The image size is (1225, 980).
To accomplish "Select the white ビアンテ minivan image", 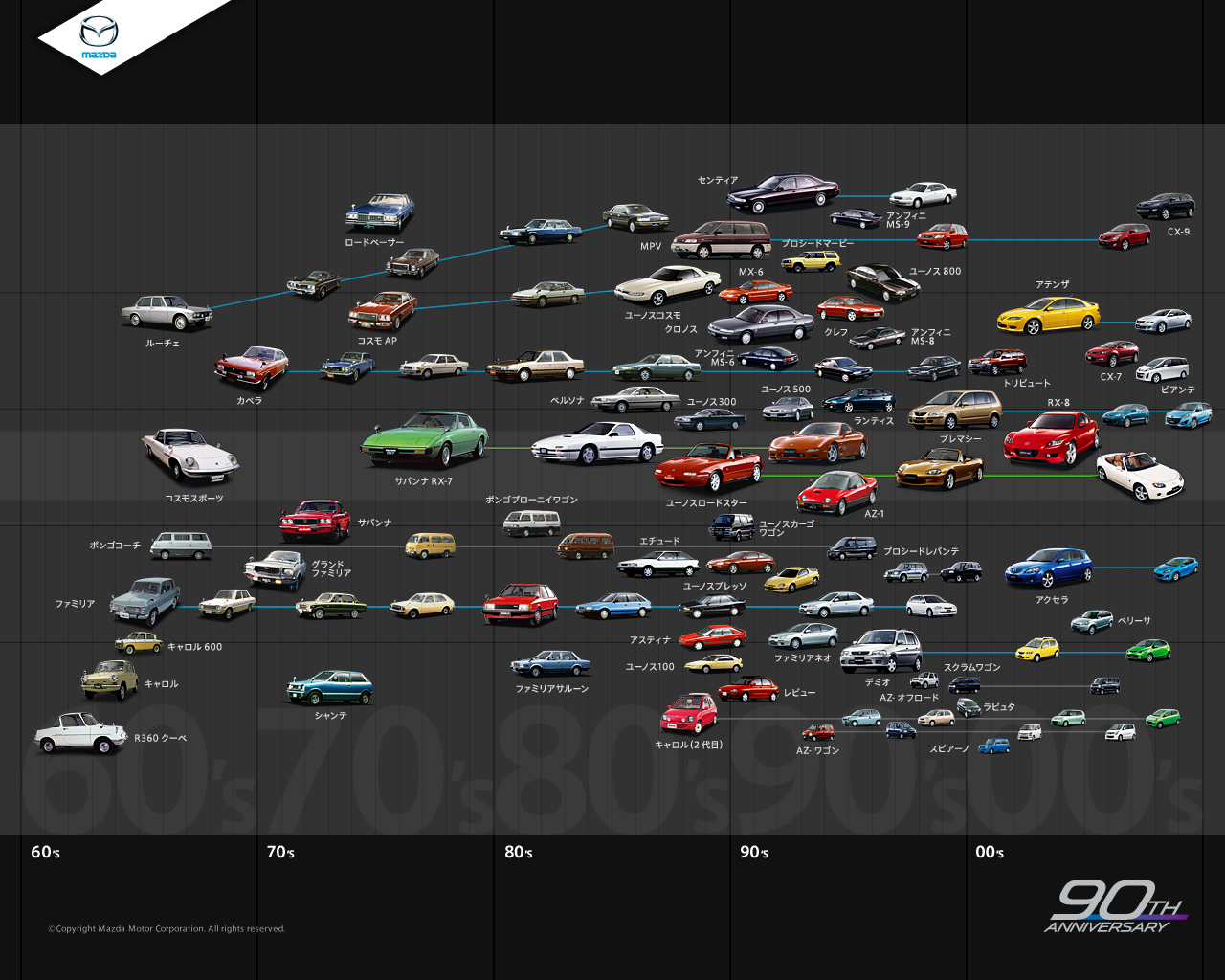I will [1163, 369].
